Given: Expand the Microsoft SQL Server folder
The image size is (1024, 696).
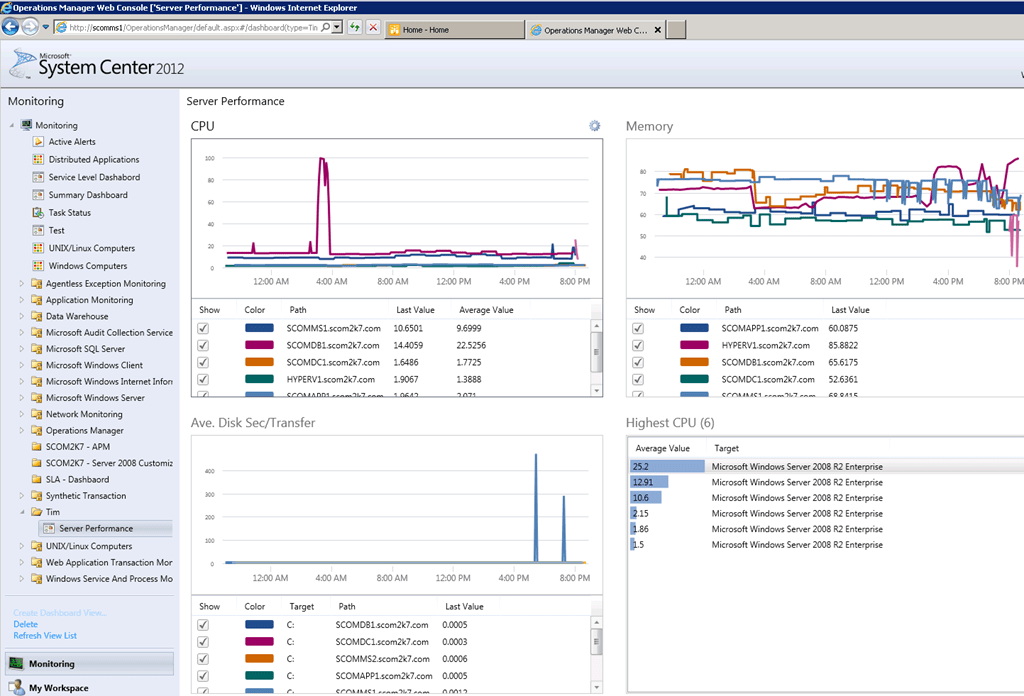Looking at the screenshot, I should 22,349.
